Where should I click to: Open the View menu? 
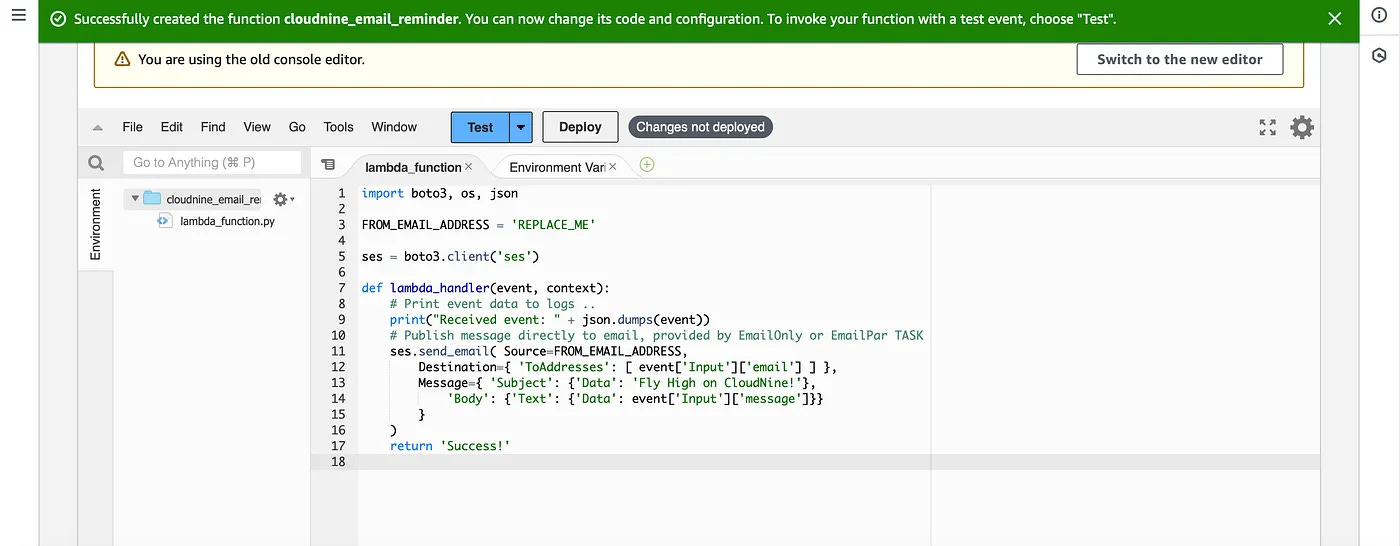pos(257,127)
